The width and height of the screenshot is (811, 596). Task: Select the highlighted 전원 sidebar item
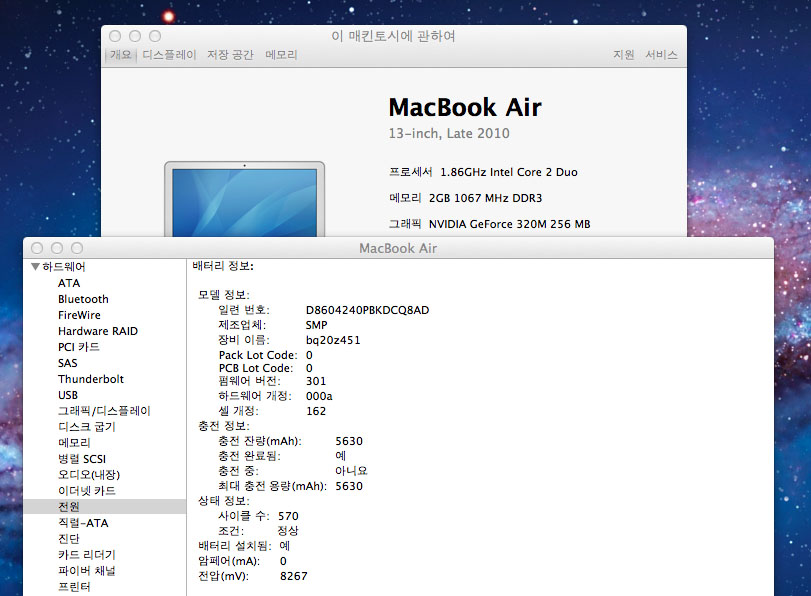[x=69, y=507]
